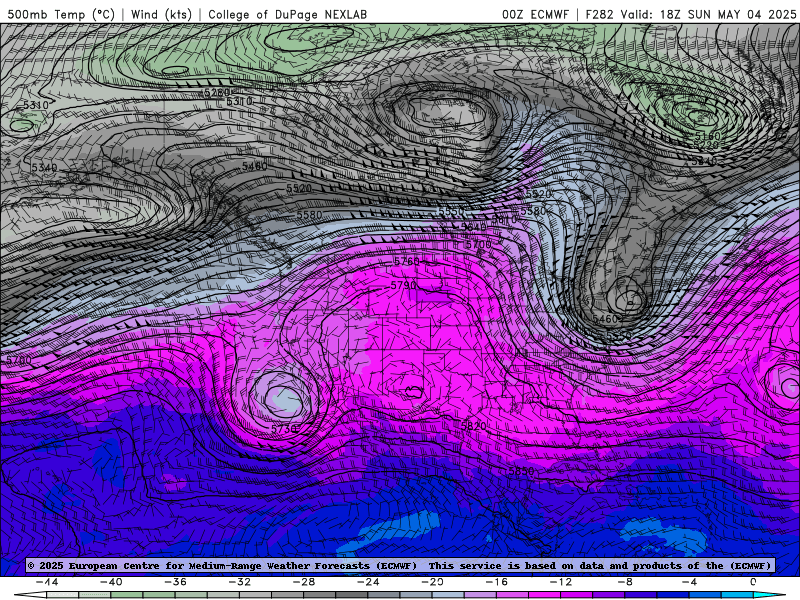Click the -44 color scale label

pyautogui.click(x=47, y=582)
